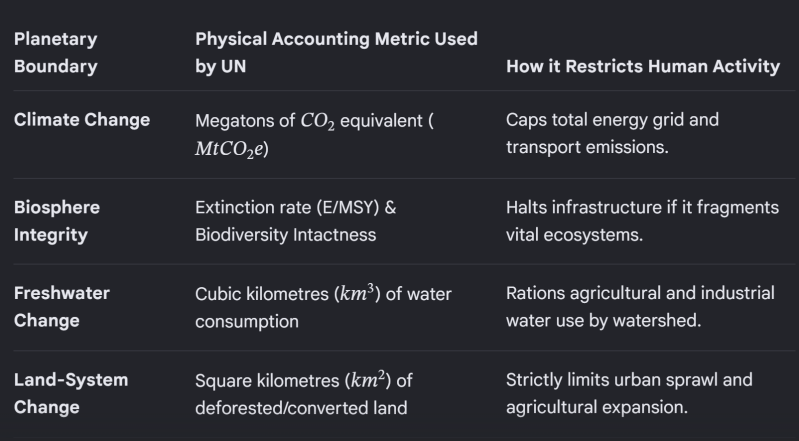Click the MtCO2e formula text
799x441 pixels.
[x=232, y=149]
